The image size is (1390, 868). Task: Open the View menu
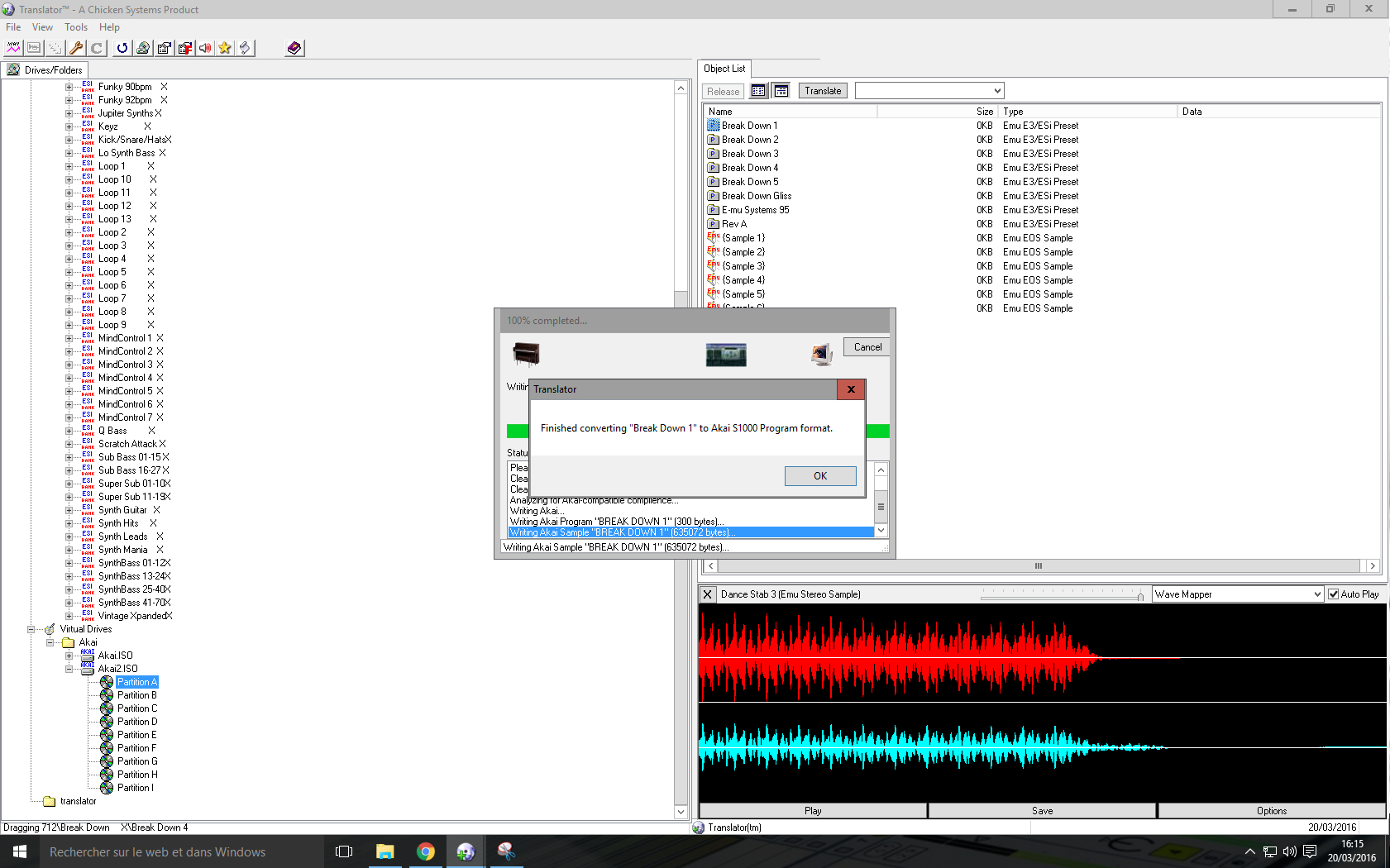(42, 27)
